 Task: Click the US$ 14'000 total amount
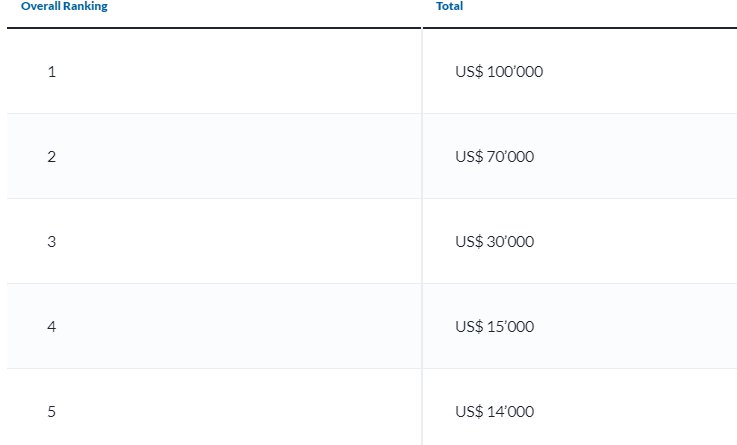[494, 412]
